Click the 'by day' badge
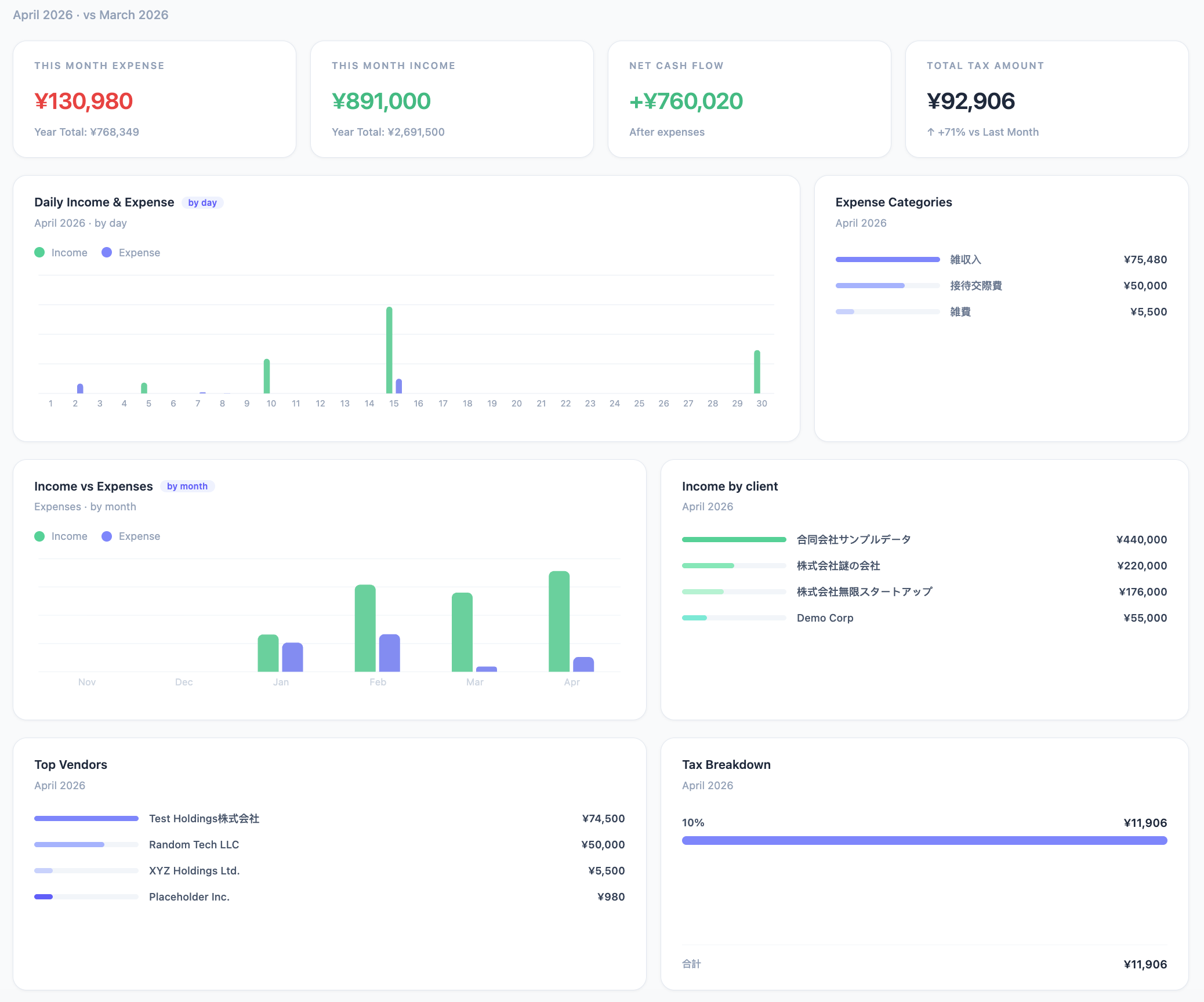The width and height of the screenshot is (1204, 1002). click(x=202, y=202)
